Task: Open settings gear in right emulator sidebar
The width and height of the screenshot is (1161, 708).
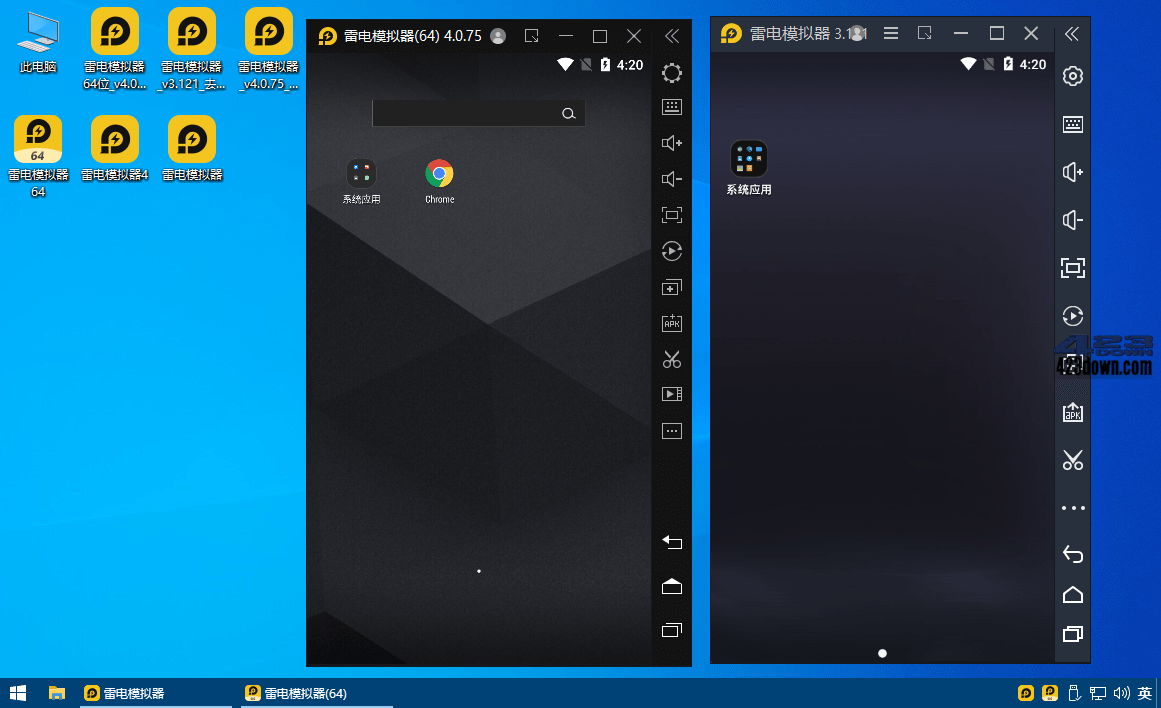Action: 1073,76
